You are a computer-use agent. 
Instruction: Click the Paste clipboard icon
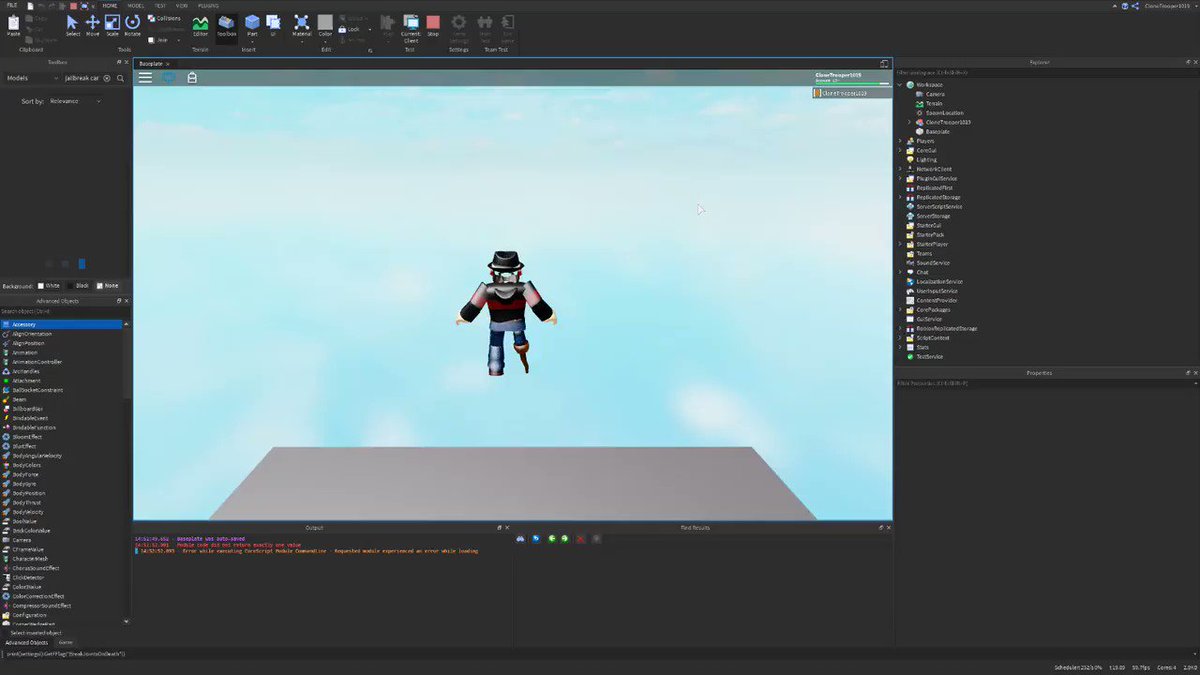(x=13, y=23)
